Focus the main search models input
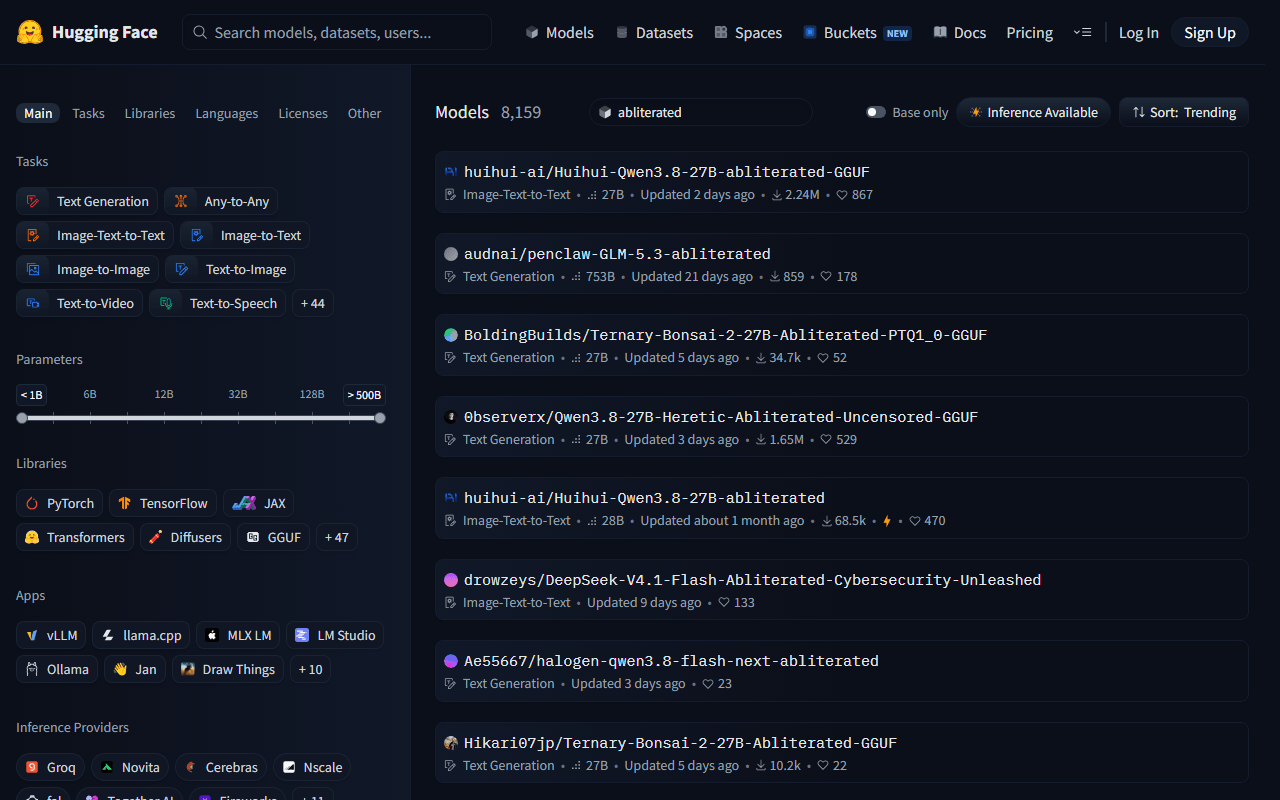The height and width of the screenshot is (800, 1280). click(337, 33)
